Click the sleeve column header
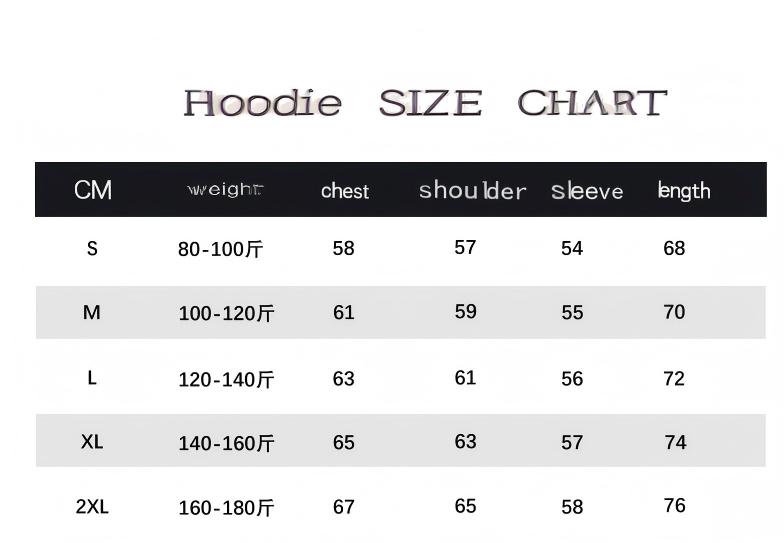 pyautogui.click(x=587, y=191)
